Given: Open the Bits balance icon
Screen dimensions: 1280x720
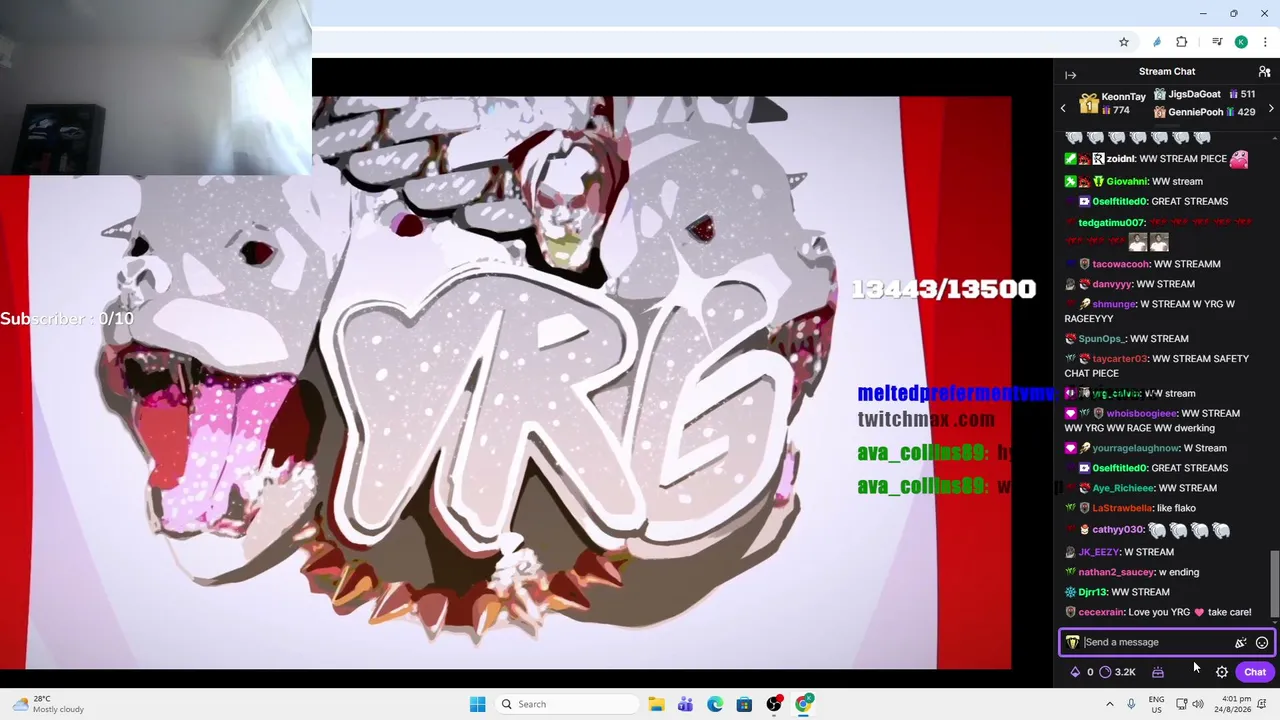Looking at the screenshot, I should tap(1075, 672).
